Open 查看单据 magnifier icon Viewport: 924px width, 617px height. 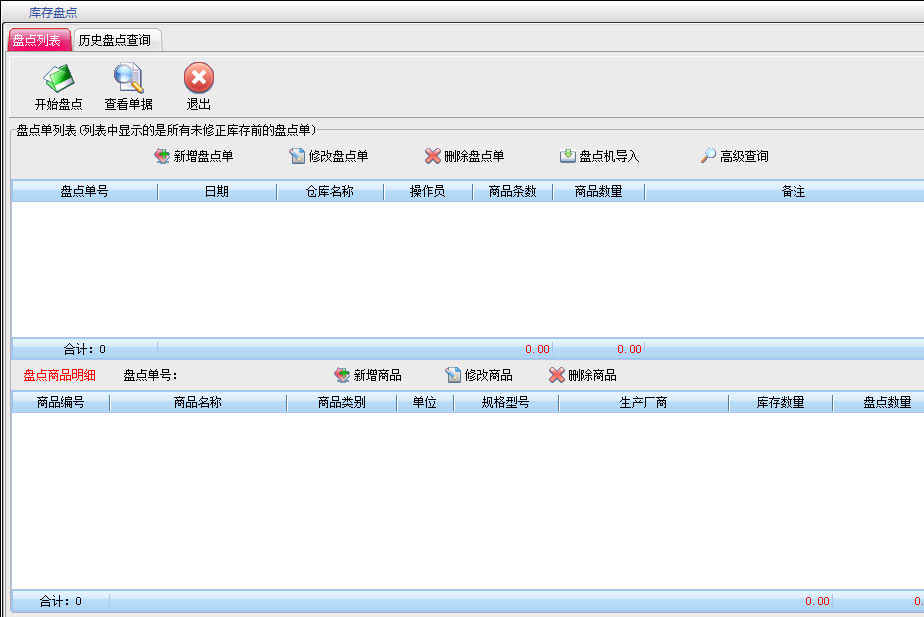pos(129,79)
